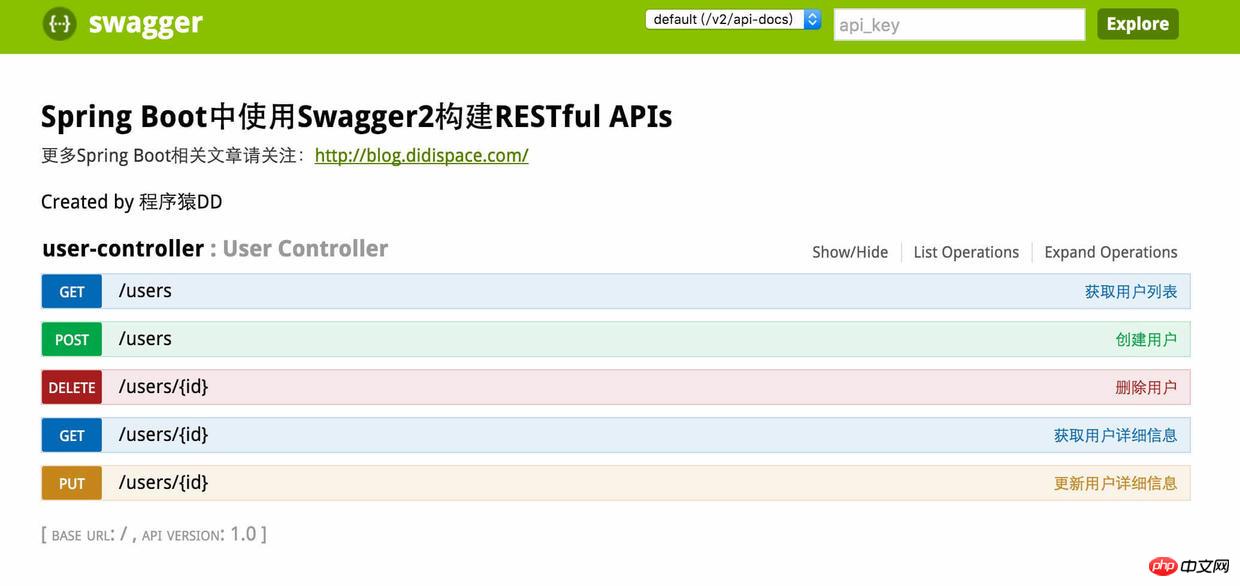Click List Operations
Image resolution: width=1240 pixels, height=586 pixels.
point(966,252)
